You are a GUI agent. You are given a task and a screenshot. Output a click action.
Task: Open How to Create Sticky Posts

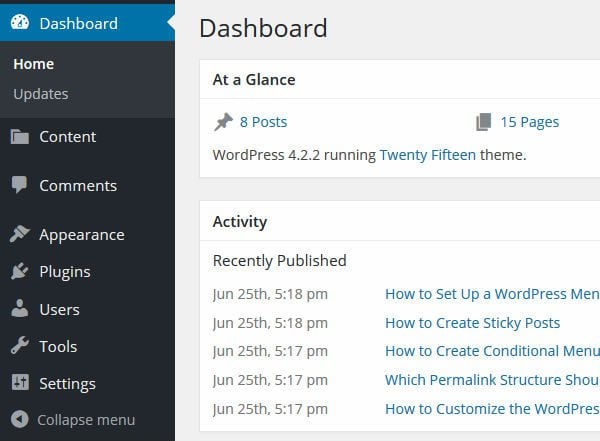click(x=472, y=323)
